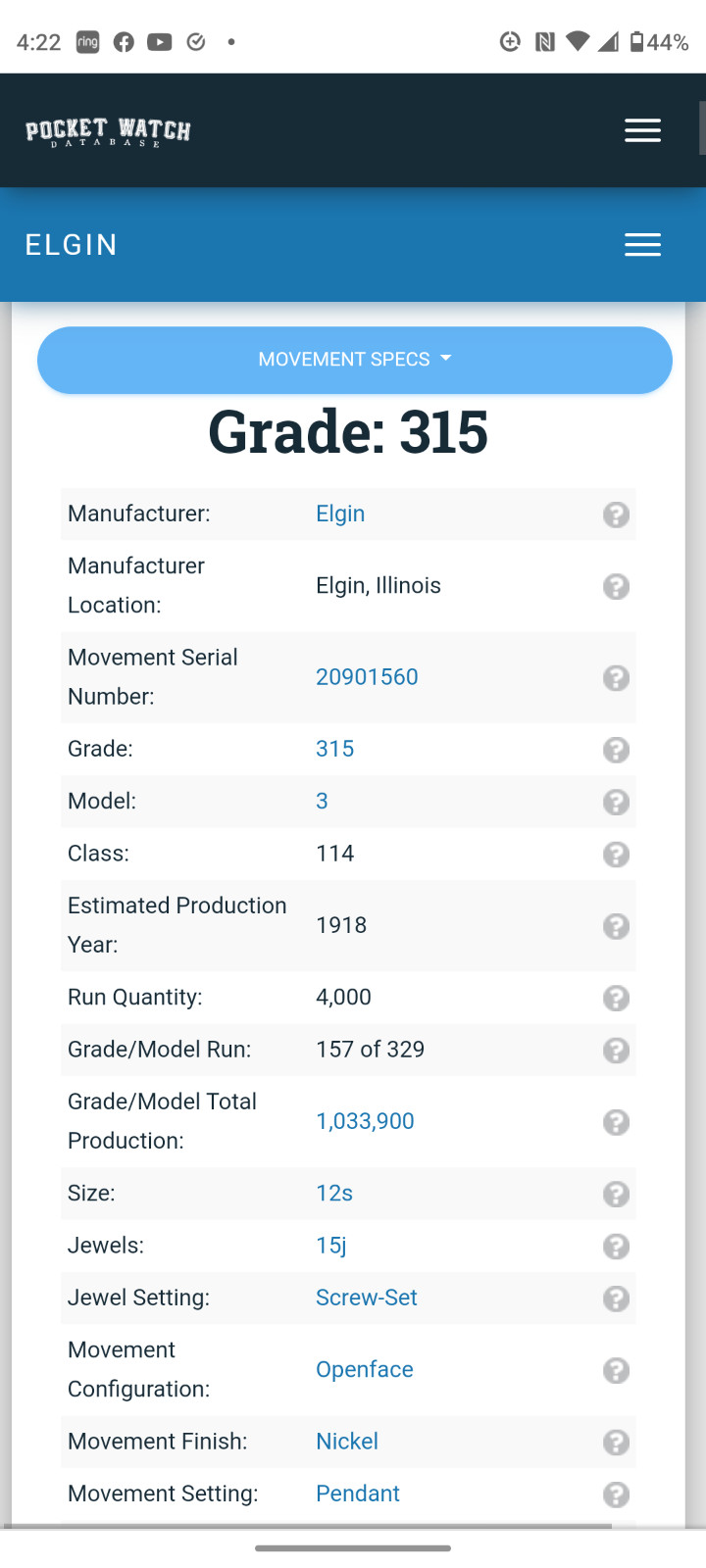Open help icon for Movement Setting row
The image size is (706, 1568).
coord(616,1494)
